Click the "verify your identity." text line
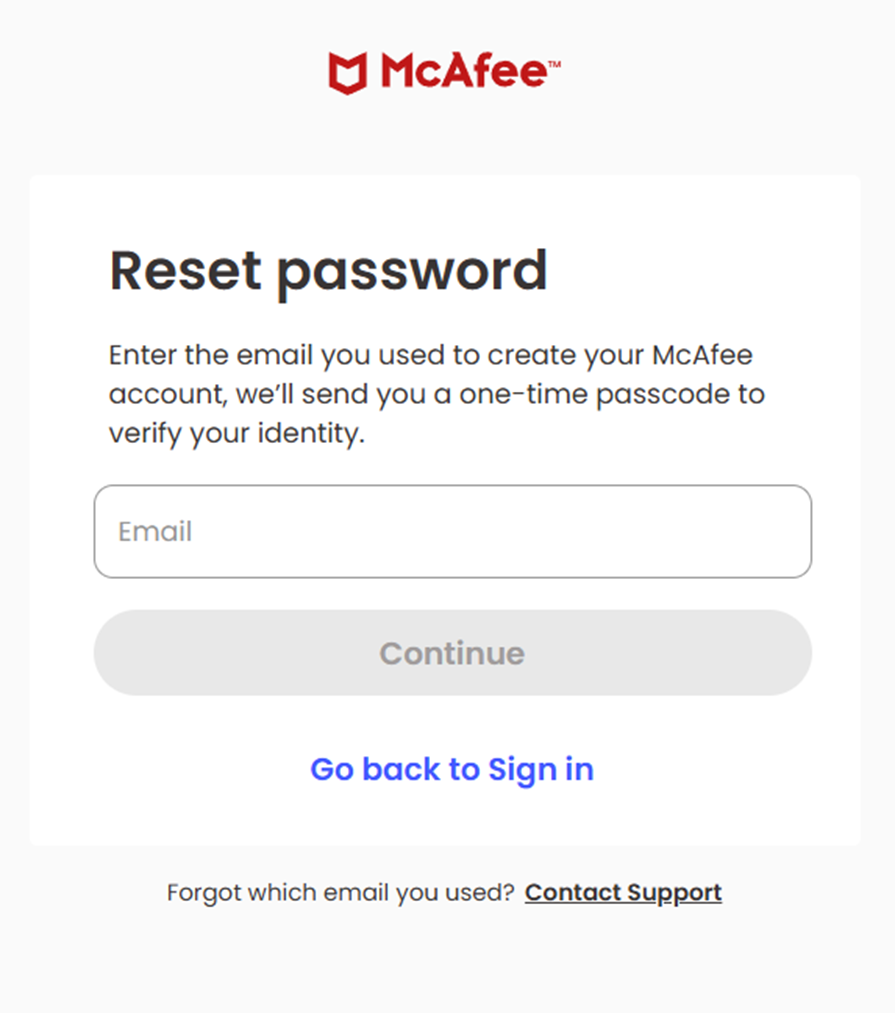This screenshot has height=1013, width=895. coord(237,433)
